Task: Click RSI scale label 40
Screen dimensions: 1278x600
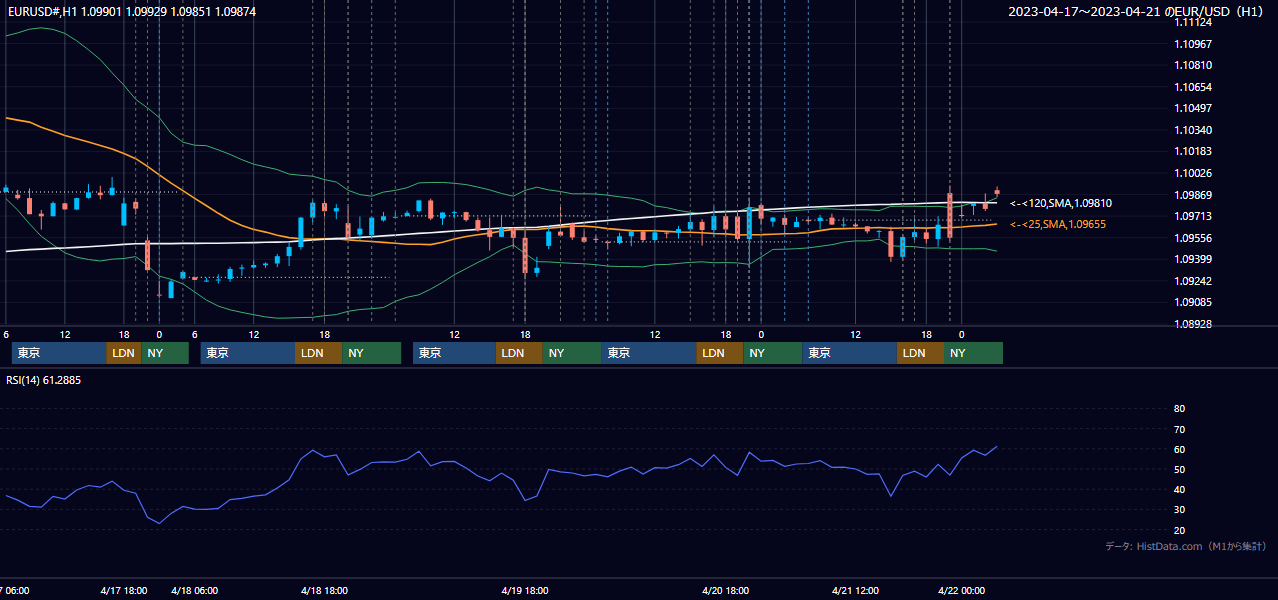Action: (1179, 489)
